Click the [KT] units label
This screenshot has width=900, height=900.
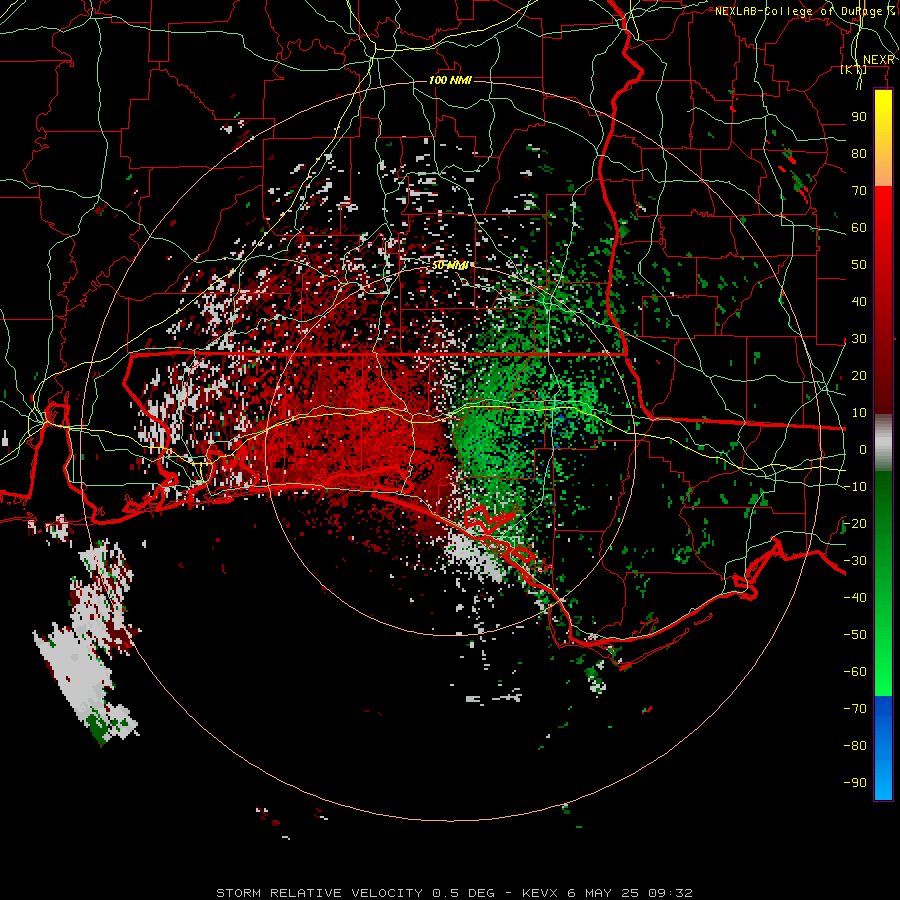pos(854,69)
